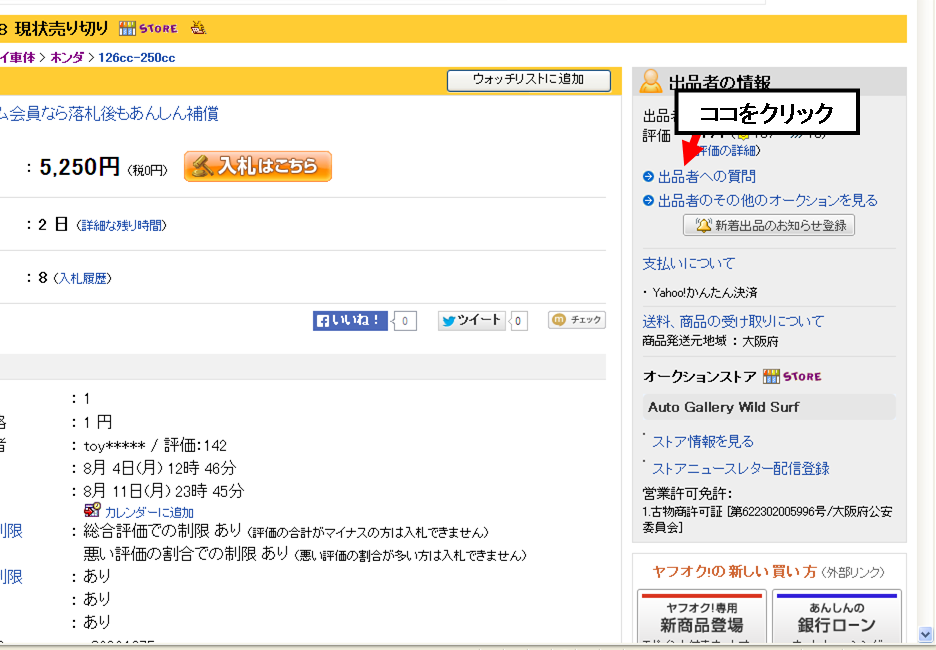Open the 入札履歴 bid history link
The height and width of the screenshot is (650, 936).
82,278
